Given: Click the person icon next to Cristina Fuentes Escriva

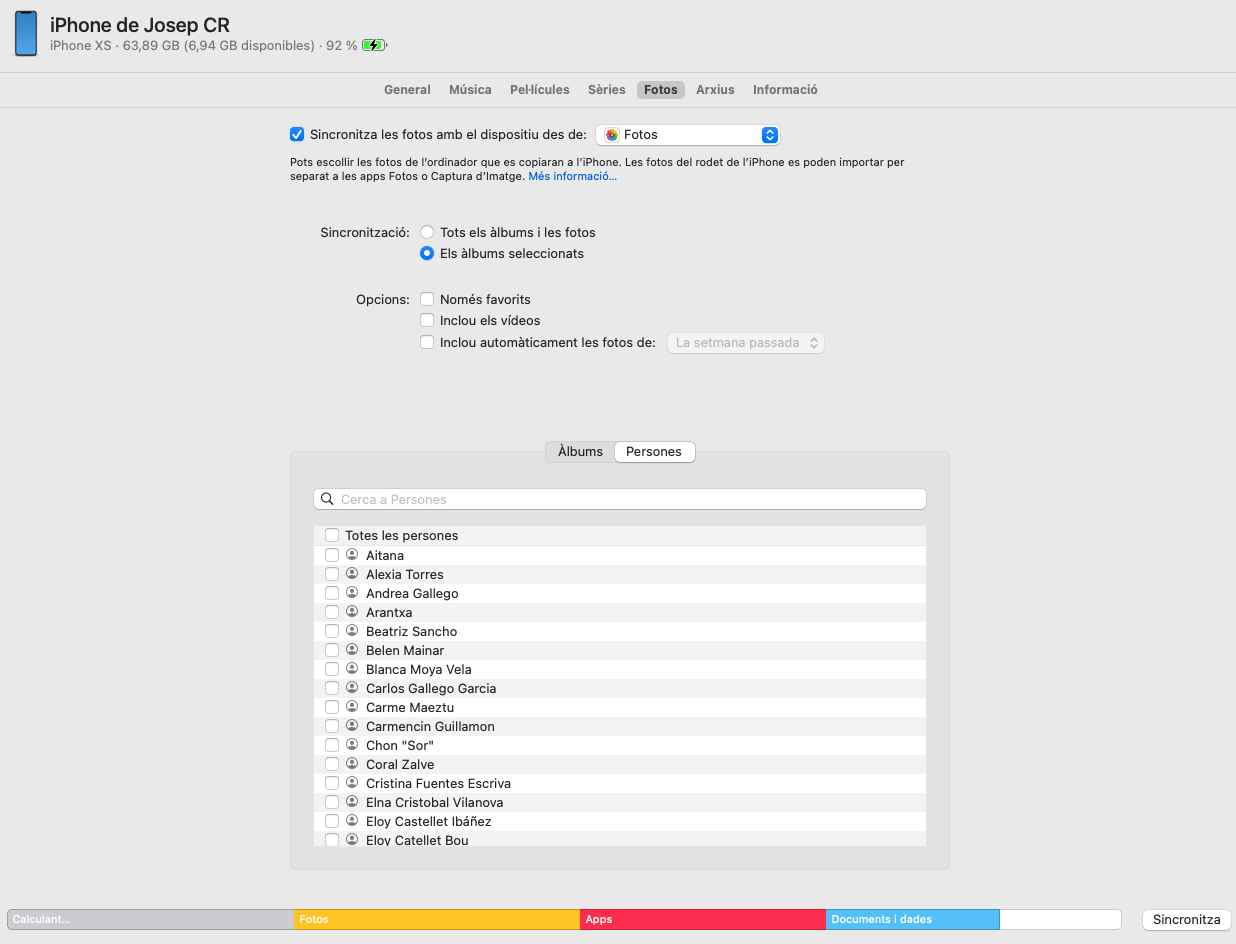Looking at the screenshot, I should [352, 782].
